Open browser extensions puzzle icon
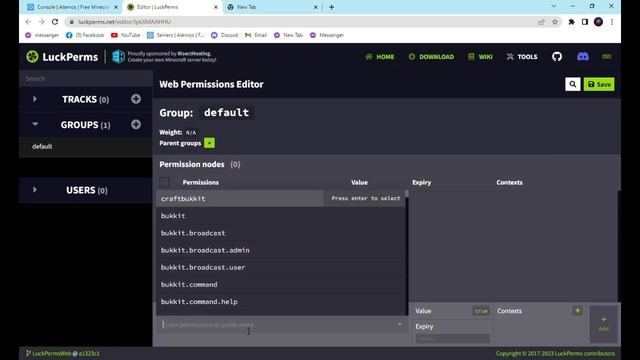Screen dimensions: 640x360 [x=571, y=22]
